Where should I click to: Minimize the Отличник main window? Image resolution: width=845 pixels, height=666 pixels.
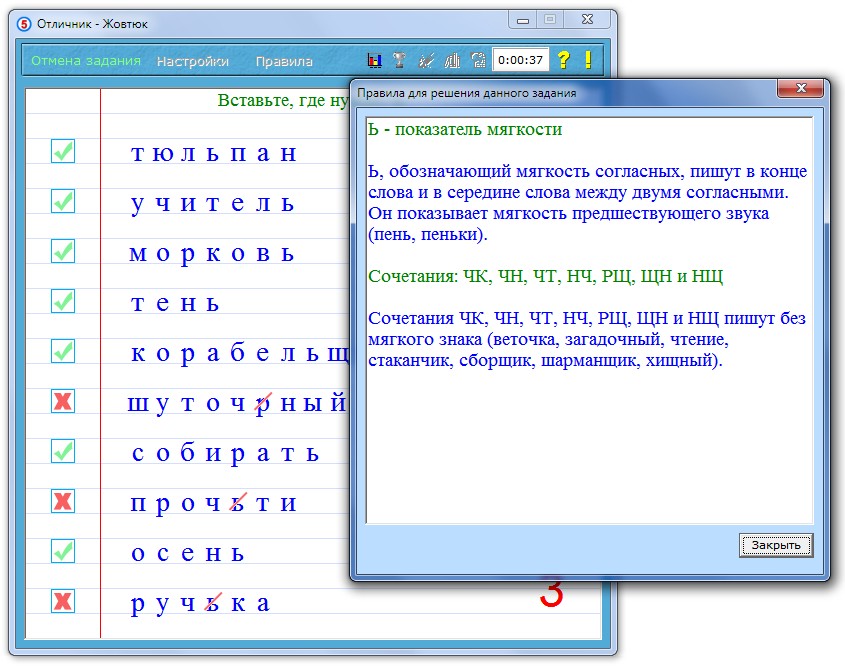522,20
